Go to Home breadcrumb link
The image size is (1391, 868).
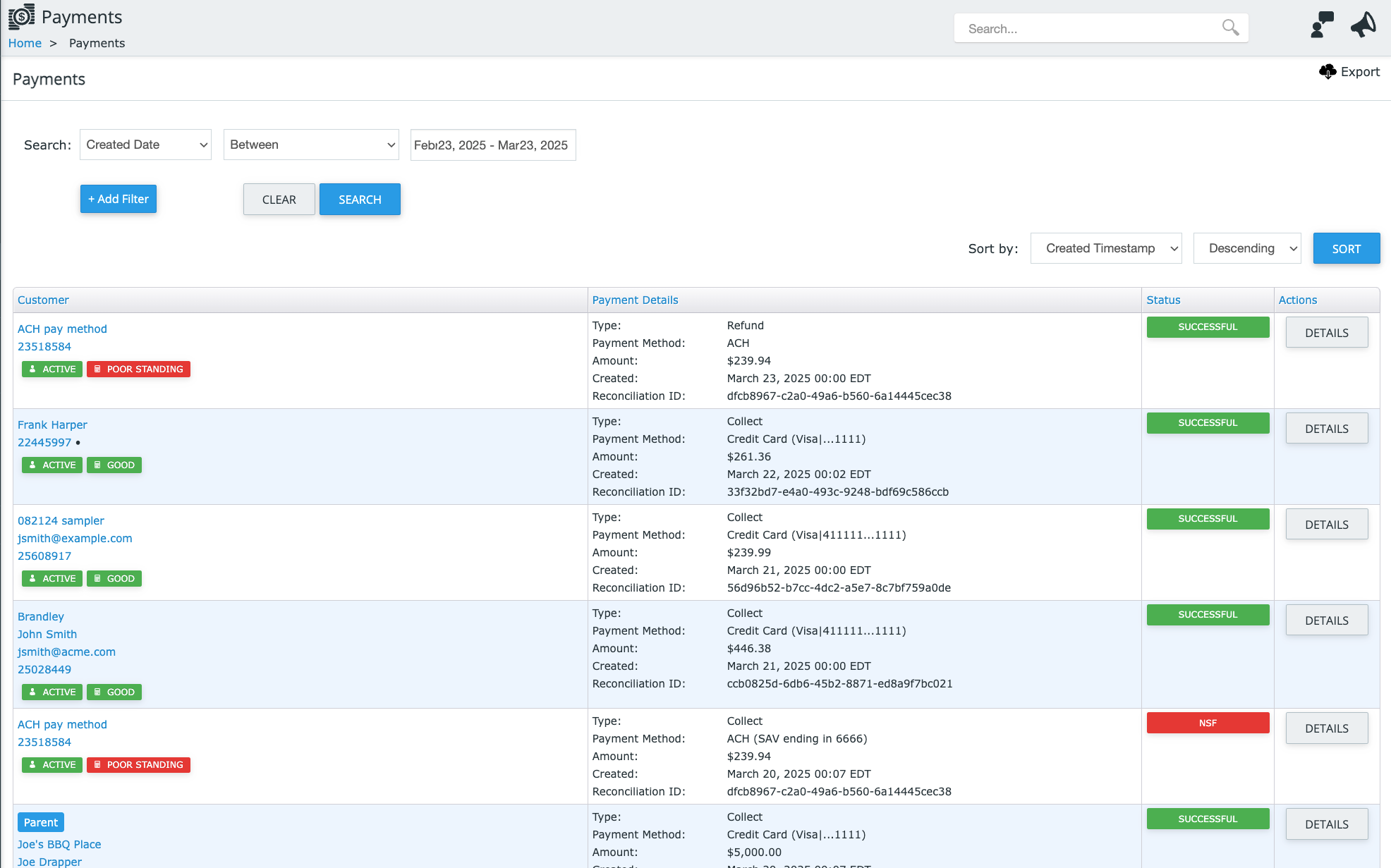click(x=25, y=43)
